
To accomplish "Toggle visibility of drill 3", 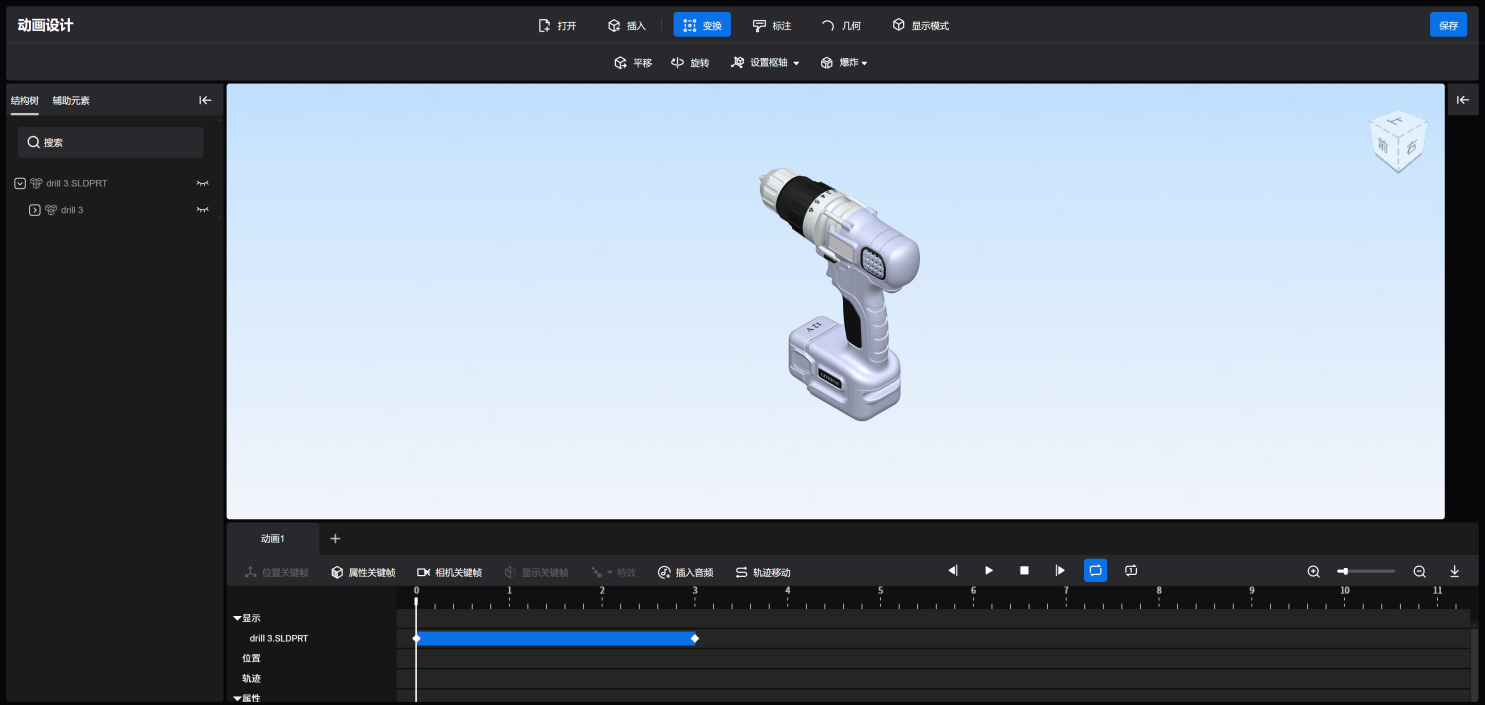I will (x=203, y=210).
